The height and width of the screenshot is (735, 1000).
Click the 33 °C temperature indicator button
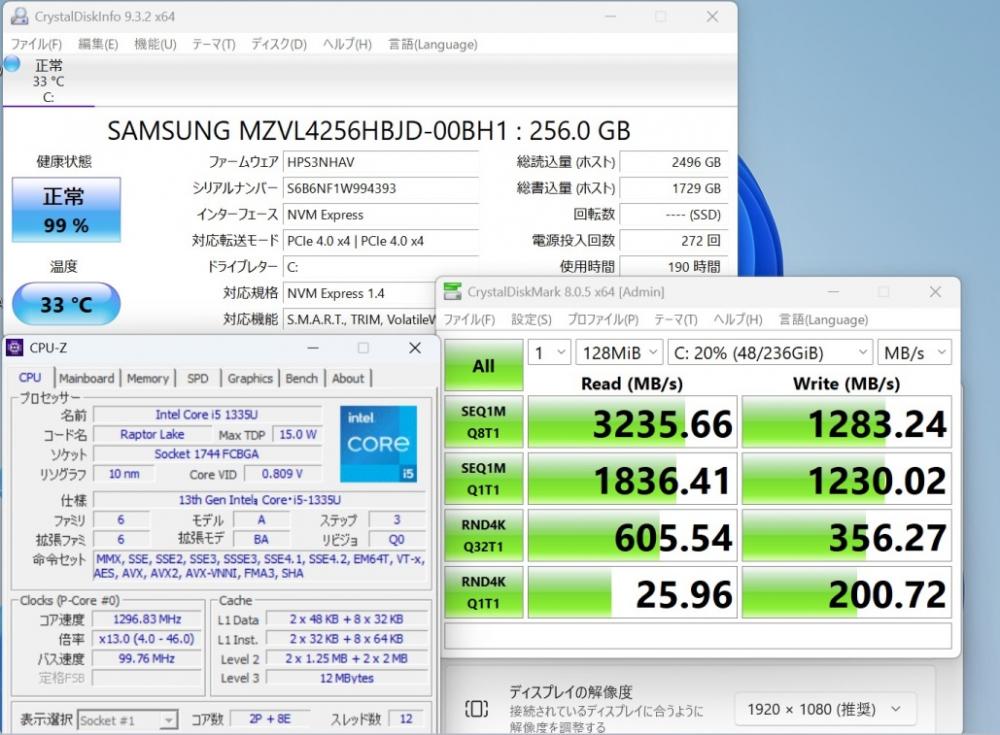click(x=66, y=304)
